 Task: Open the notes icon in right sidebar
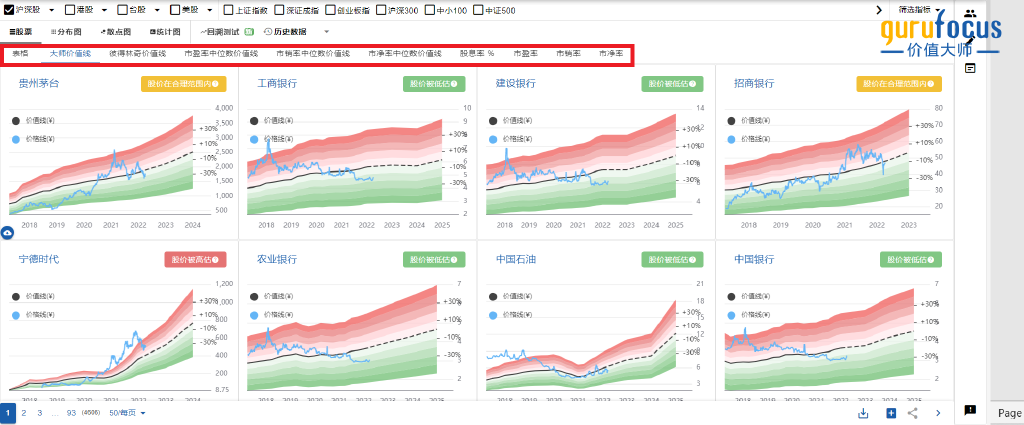click(970, 68)
